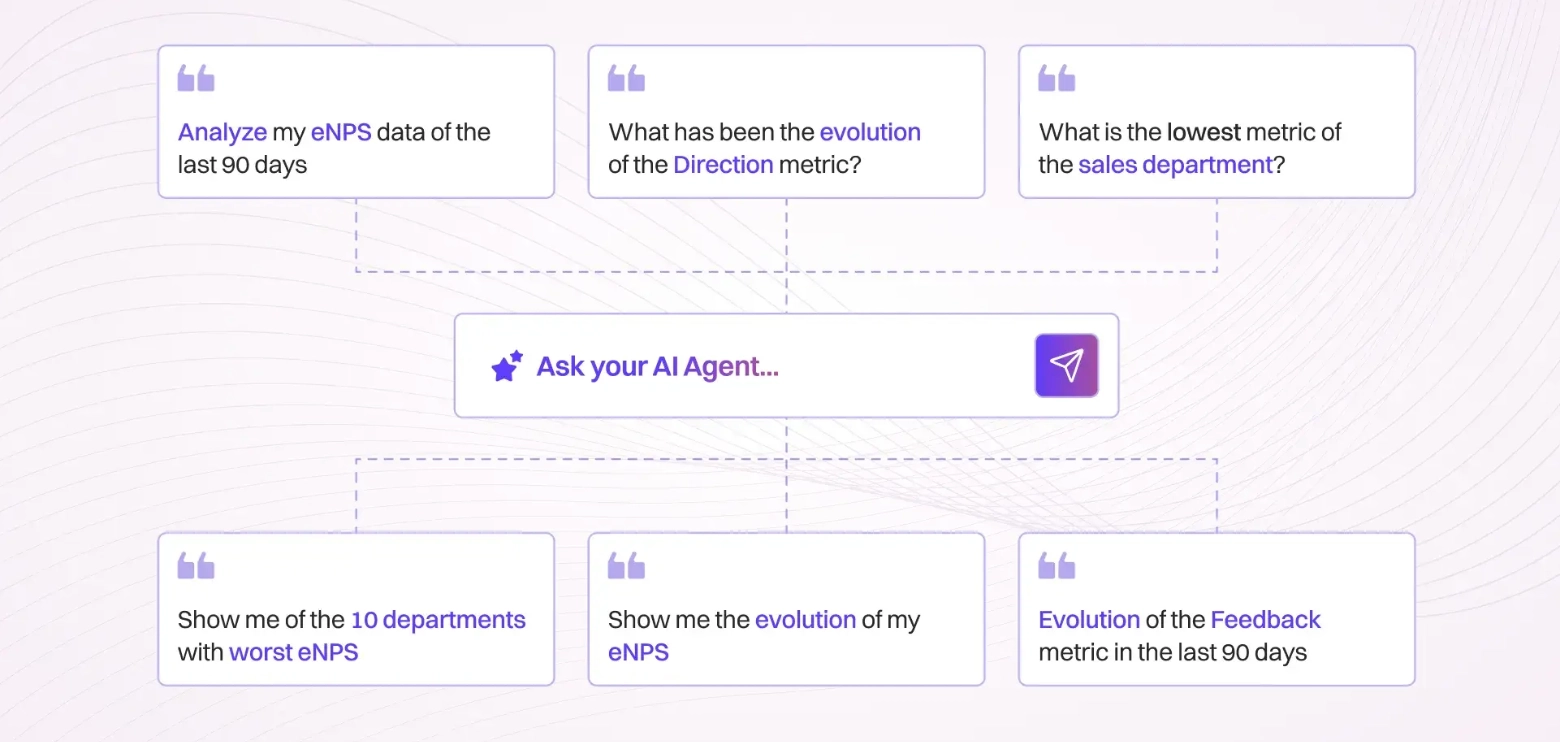
Task: Click the send paper-plane button
Action: click(x=1066, y=365)
